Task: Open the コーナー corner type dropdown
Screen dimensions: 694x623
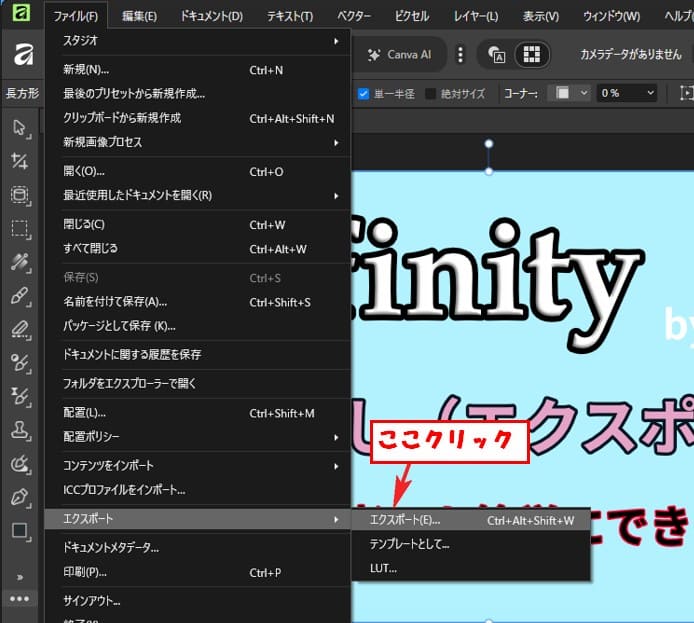Action: [x=567, y=93]
